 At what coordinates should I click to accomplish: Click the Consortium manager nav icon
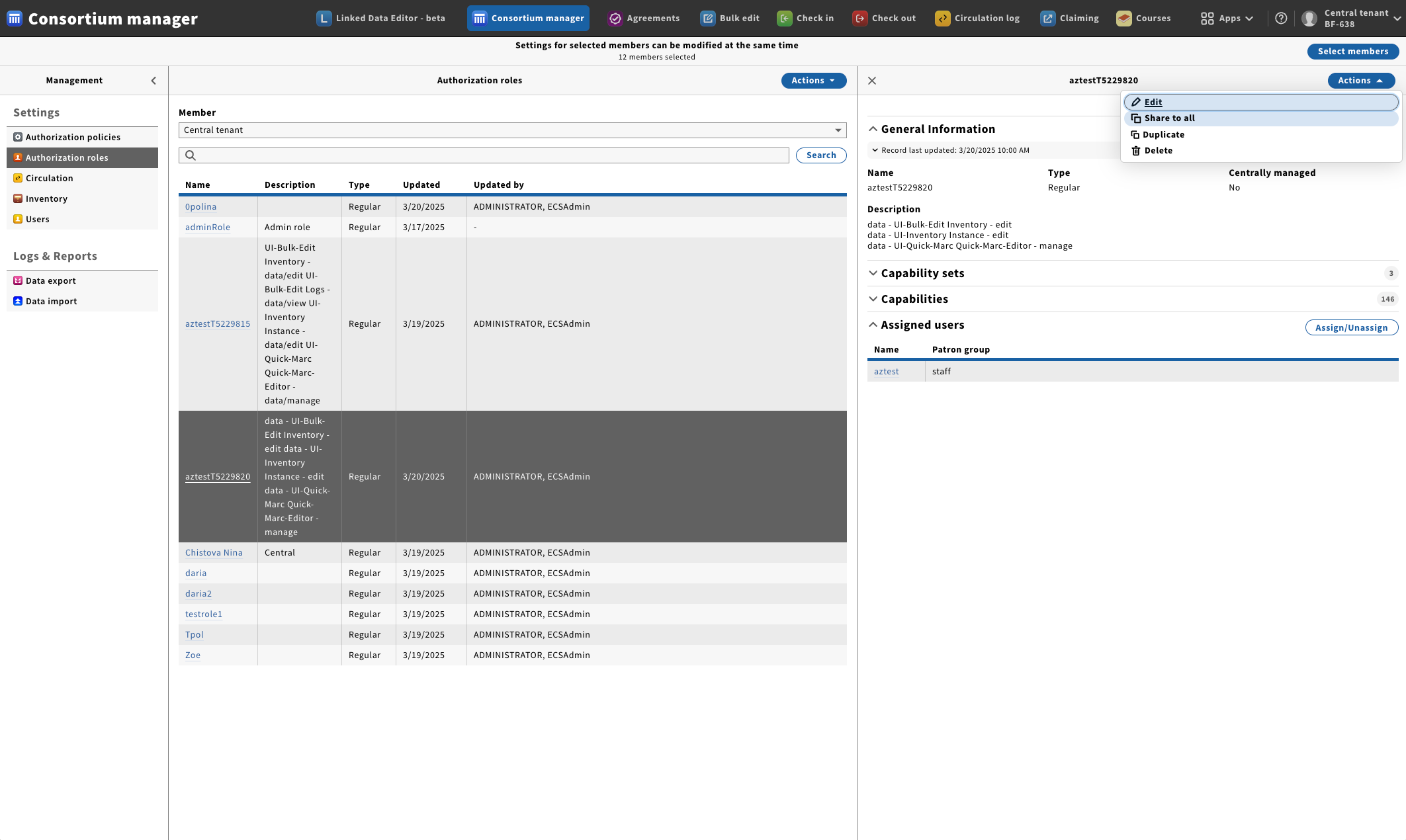(480, 19)
